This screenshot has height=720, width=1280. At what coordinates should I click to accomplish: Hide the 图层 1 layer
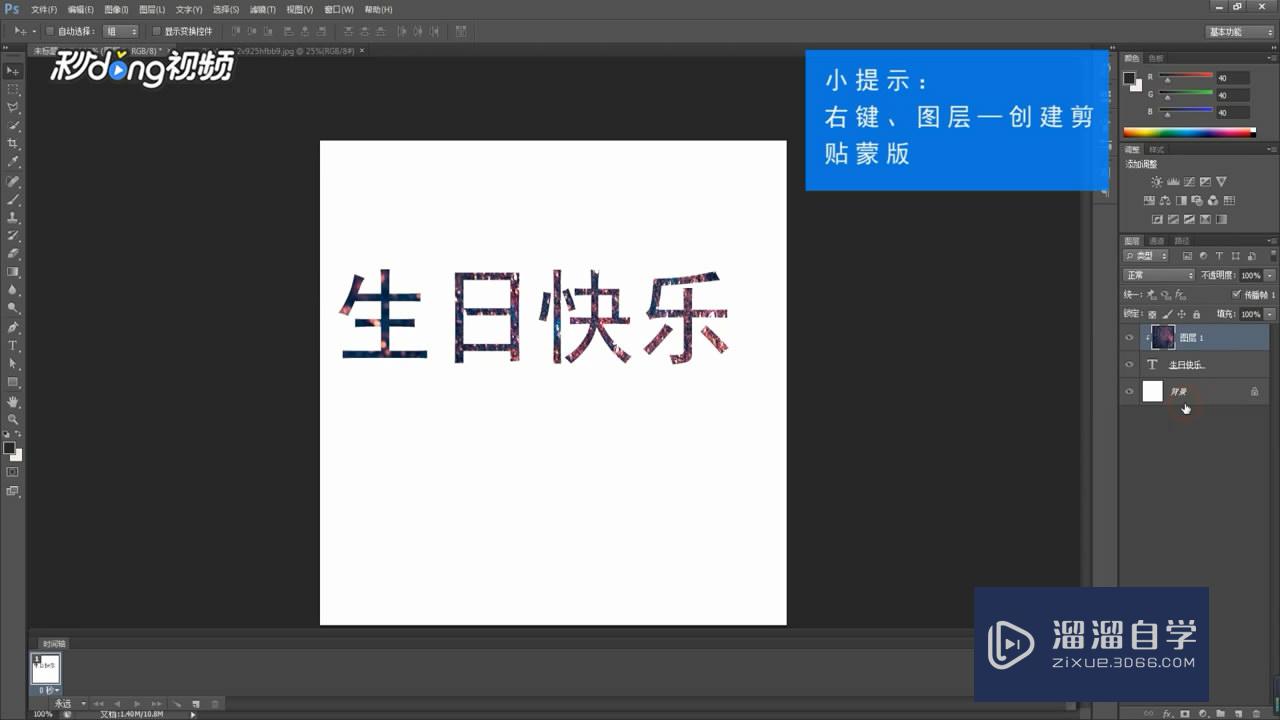[1129, 338]
